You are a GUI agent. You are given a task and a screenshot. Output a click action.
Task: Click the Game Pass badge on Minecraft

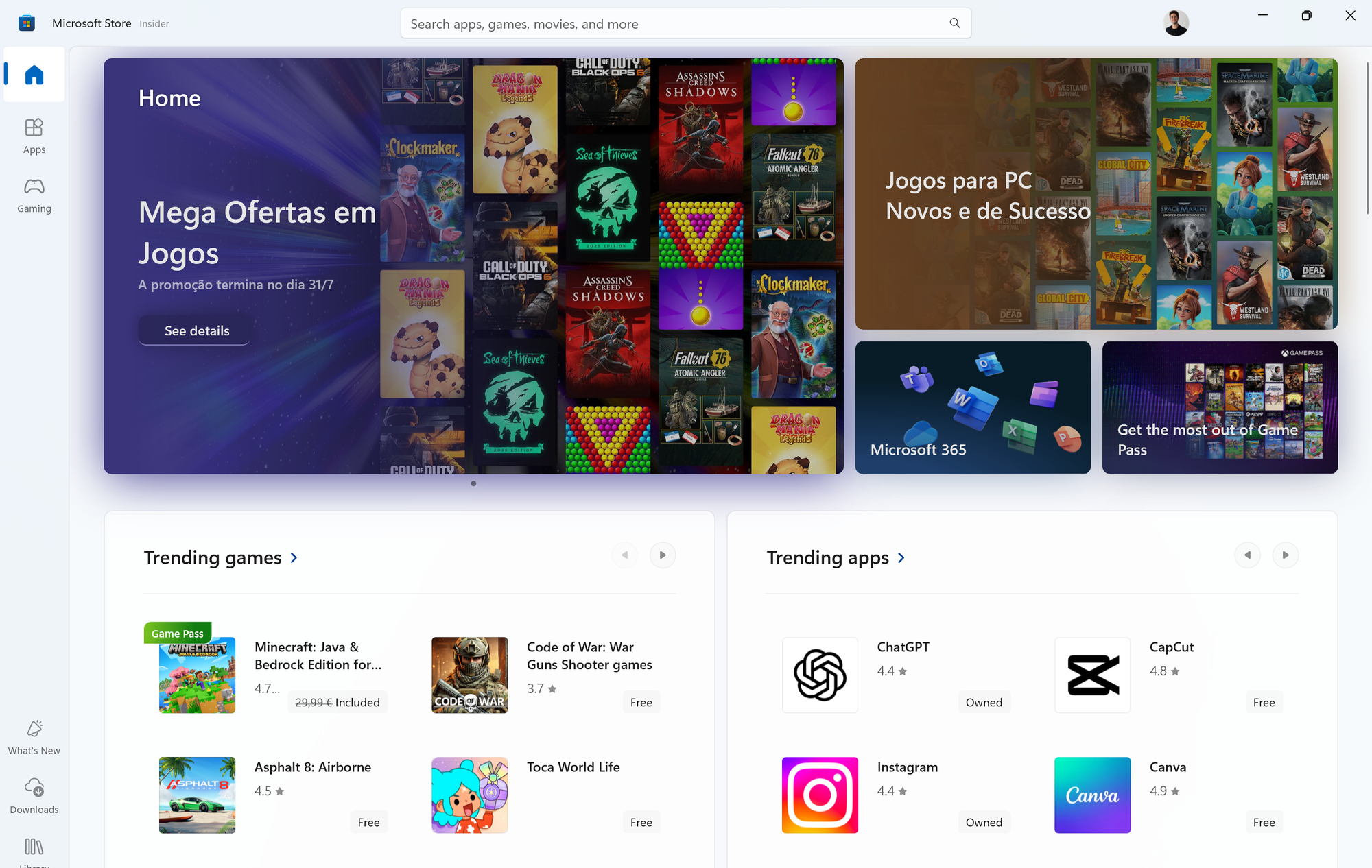178,633
